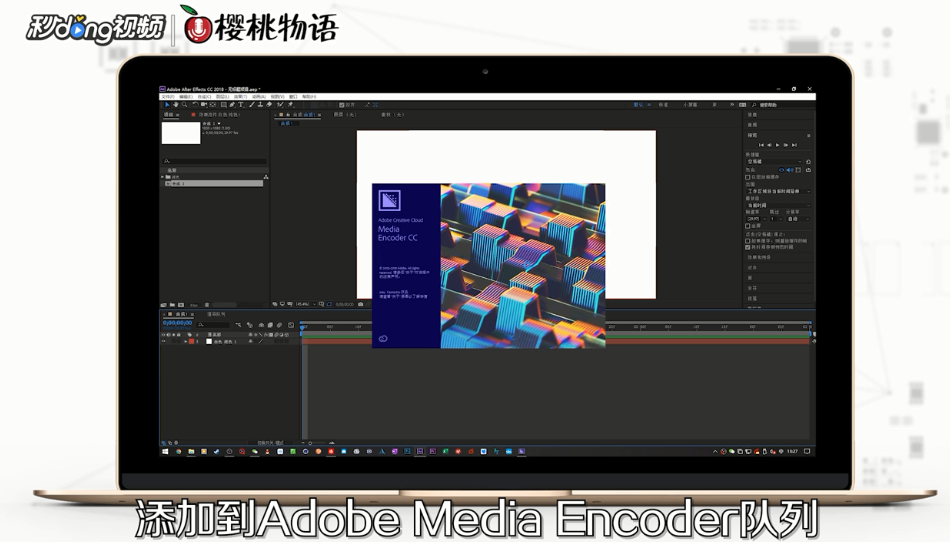Toggle the Snapping checkbox in toolbar
The image size is (950, 542).
coord(342,105)
